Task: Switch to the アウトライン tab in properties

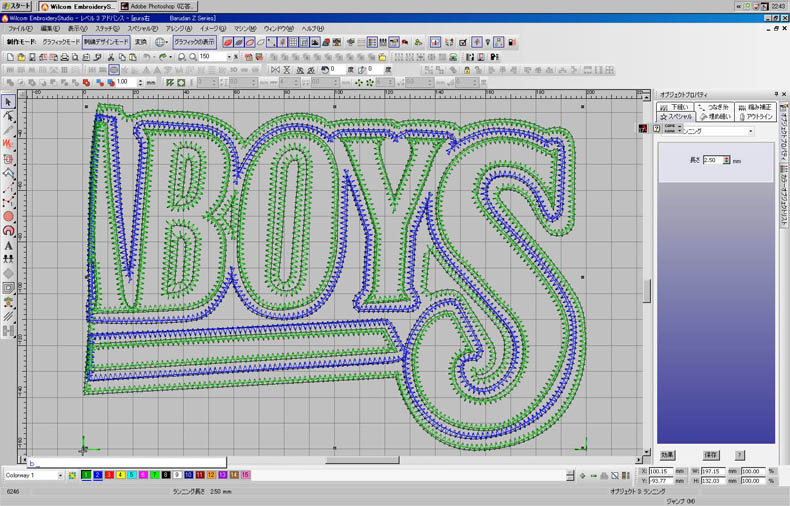Action: point(755,116)
